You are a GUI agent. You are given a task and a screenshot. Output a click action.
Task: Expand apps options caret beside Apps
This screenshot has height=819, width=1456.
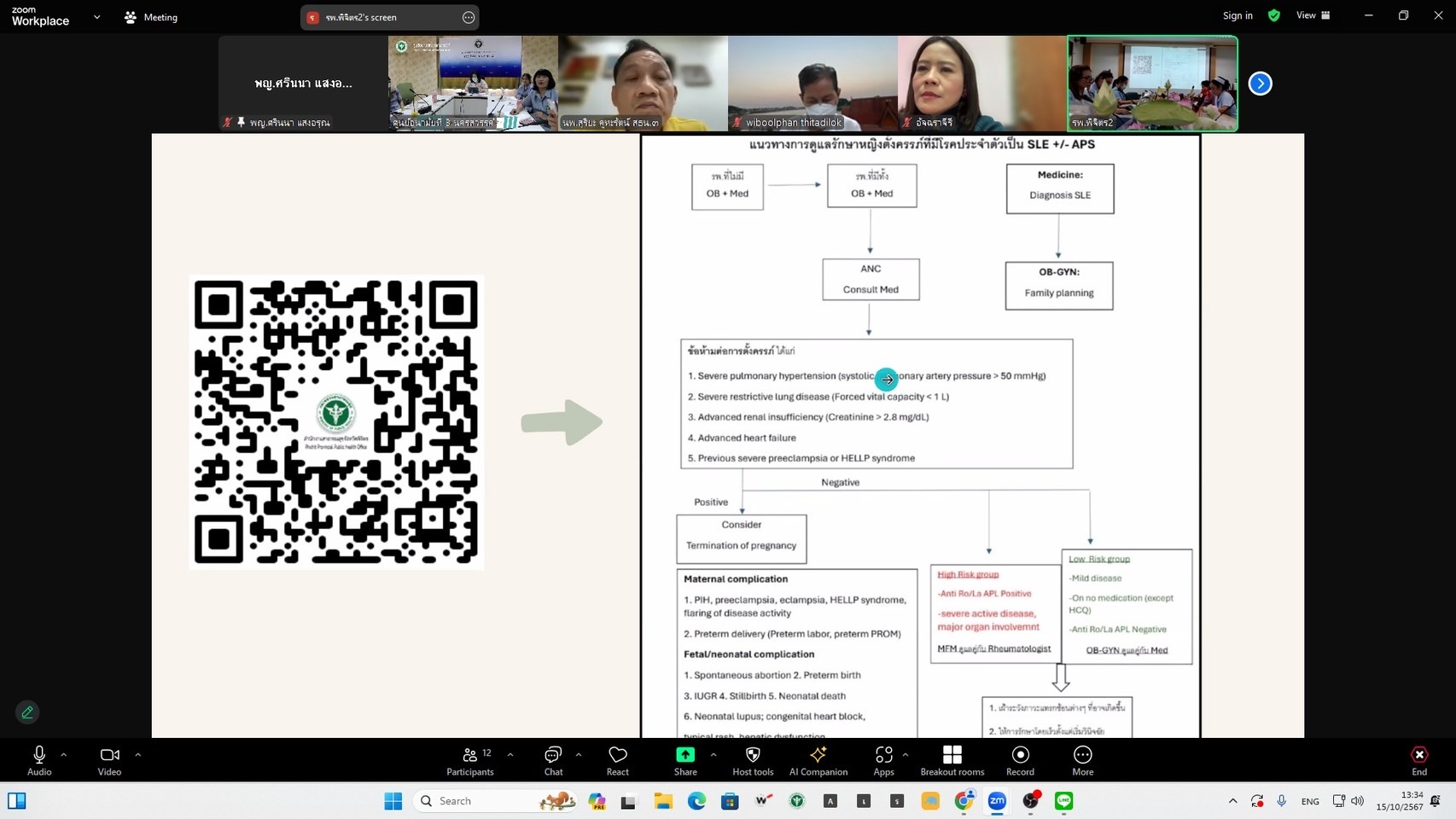coord(906,754)
